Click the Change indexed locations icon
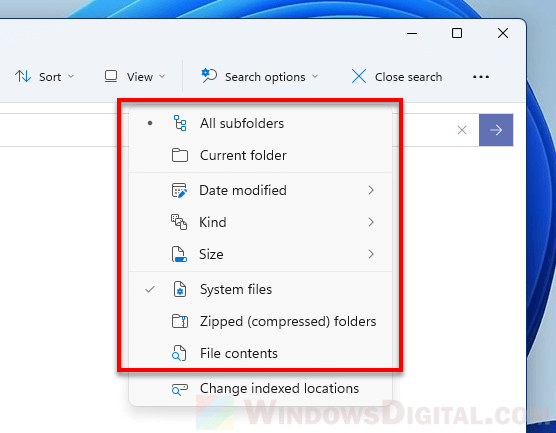Screen dimensions: 556x433 coord(180,389)
